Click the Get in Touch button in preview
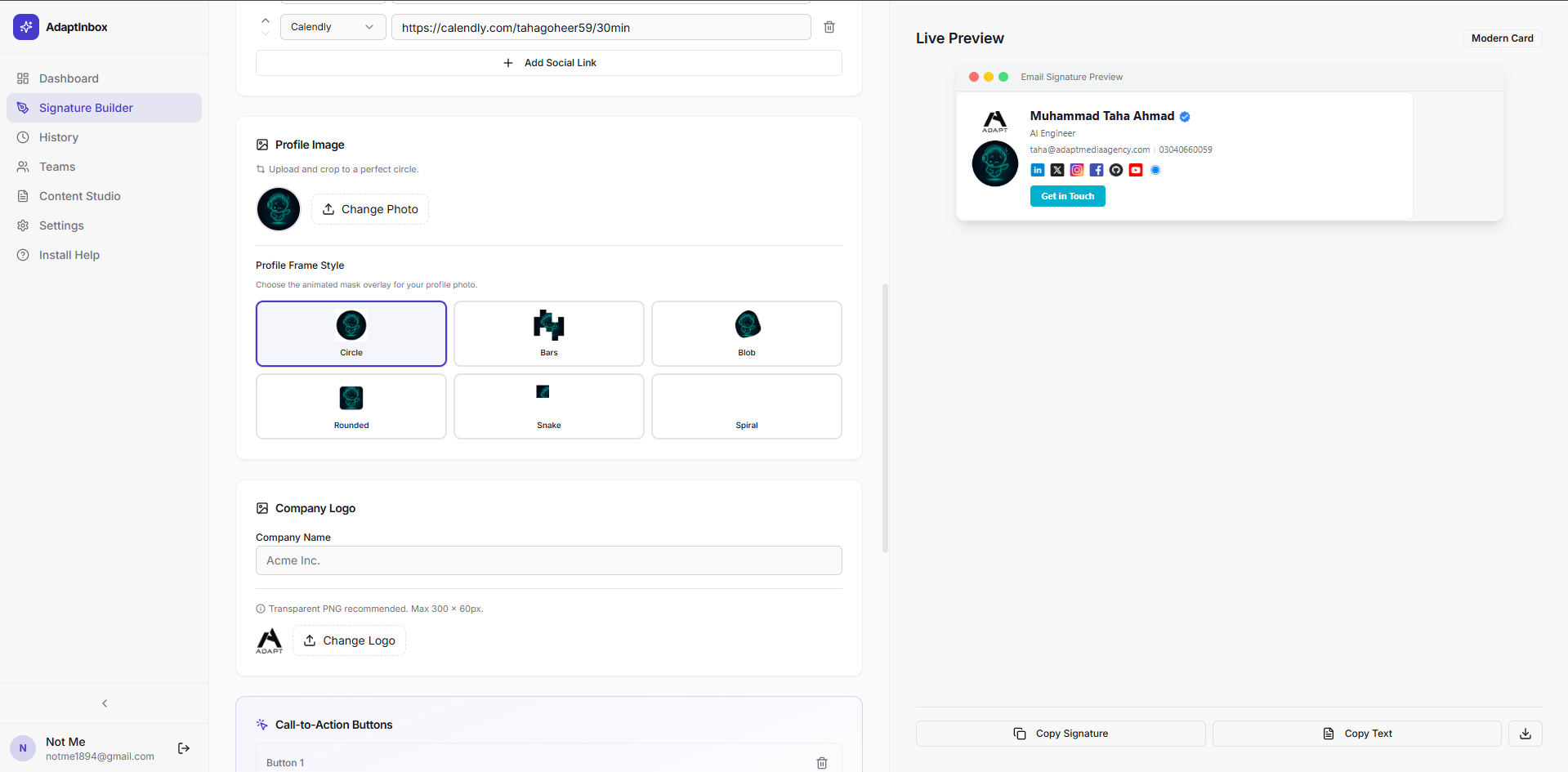The width and height of the screenshot is (1568, 772). (x=1067, y=196)
